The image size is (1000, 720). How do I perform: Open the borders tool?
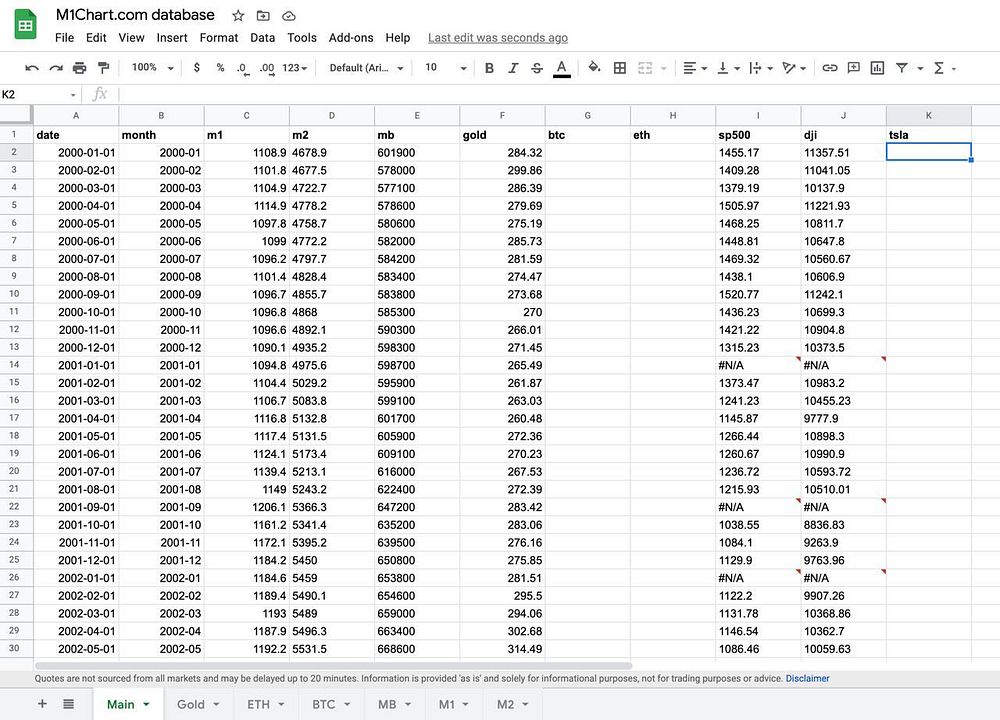(619, 68)
